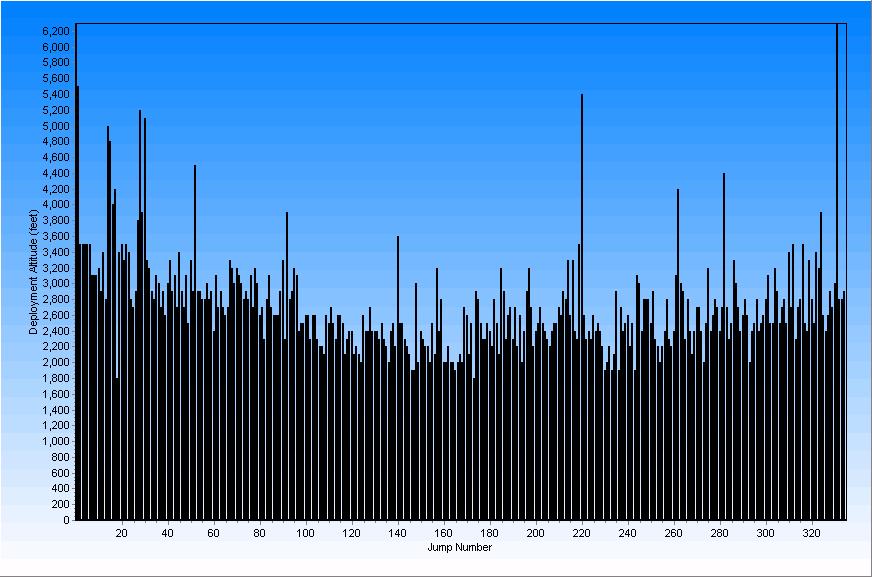Screen dimensions: 872x577
Task: Click the 3,900-foot bar near jump 92
Action: click(287, 366)
